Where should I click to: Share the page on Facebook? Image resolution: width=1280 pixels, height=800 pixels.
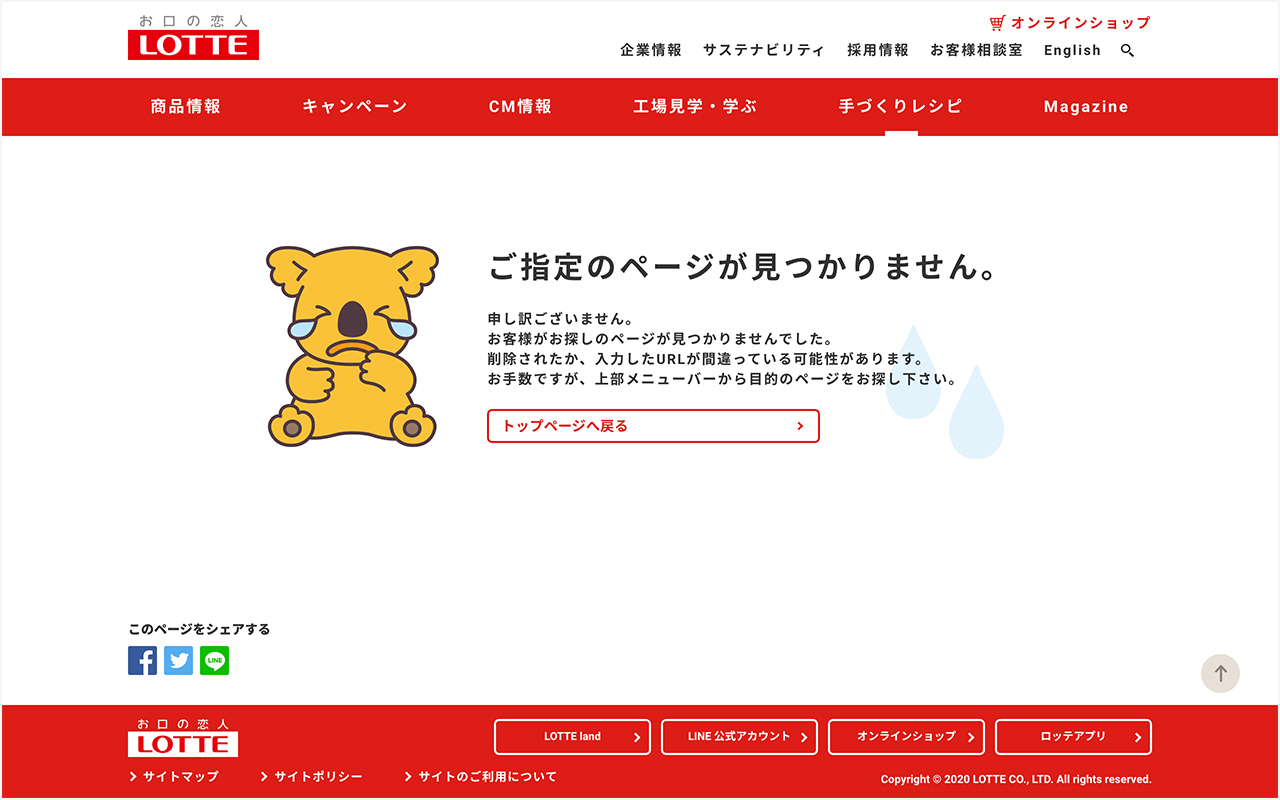coord(142,660)
